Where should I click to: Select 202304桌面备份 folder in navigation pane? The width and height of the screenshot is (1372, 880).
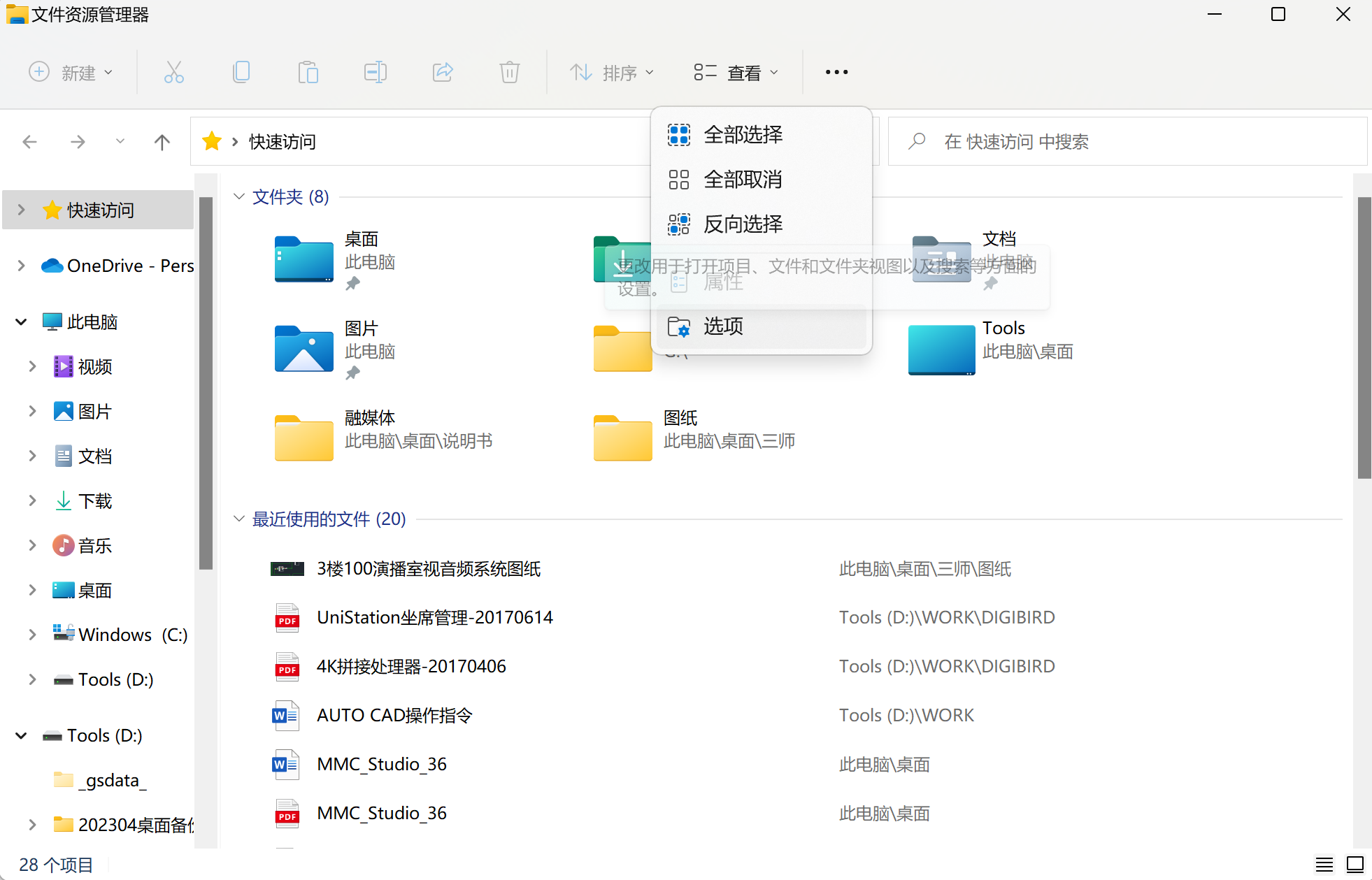tap(136, 825)
